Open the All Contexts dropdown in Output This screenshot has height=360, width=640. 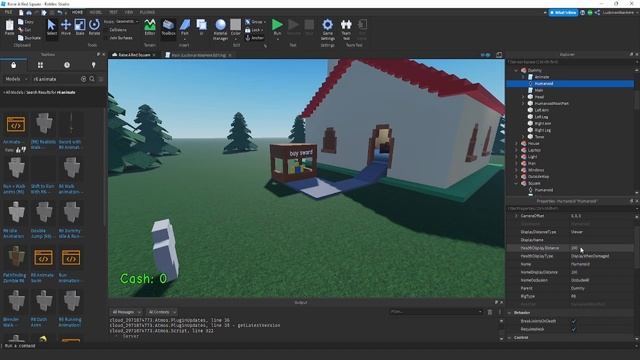point(162,312)
